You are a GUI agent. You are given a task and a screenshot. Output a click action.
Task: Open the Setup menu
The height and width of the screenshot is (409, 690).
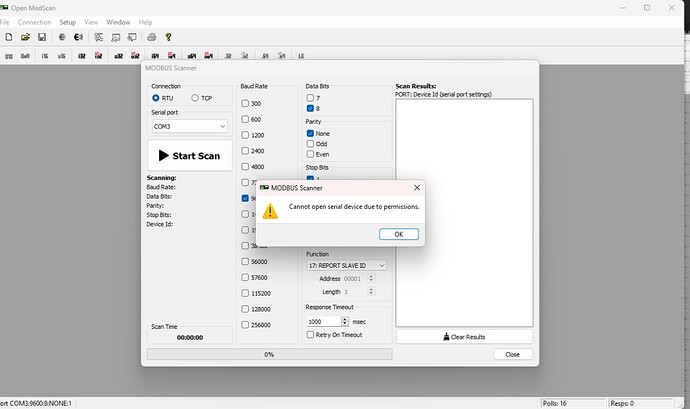[x=67, y=21]
